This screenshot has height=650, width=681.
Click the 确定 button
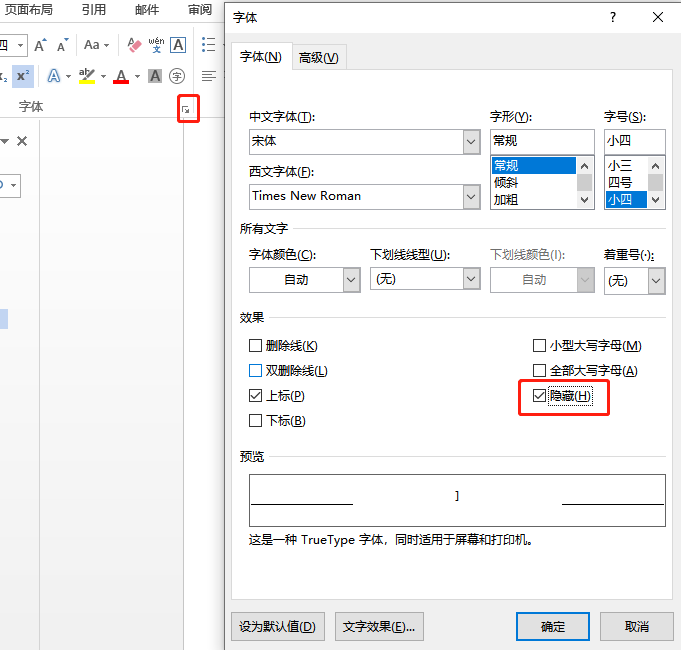(553, 627)
